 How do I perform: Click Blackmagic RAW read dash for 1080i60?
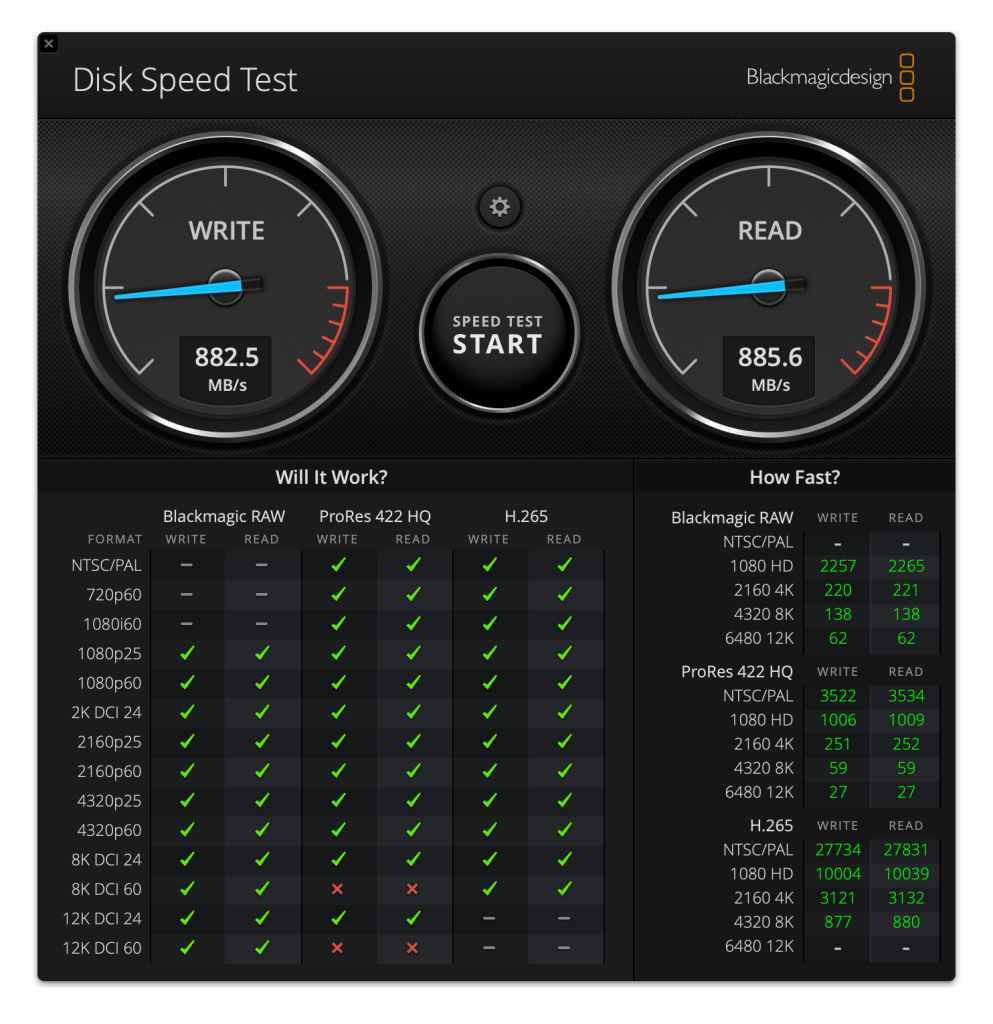pyautogui.click(x=261, y=624)
